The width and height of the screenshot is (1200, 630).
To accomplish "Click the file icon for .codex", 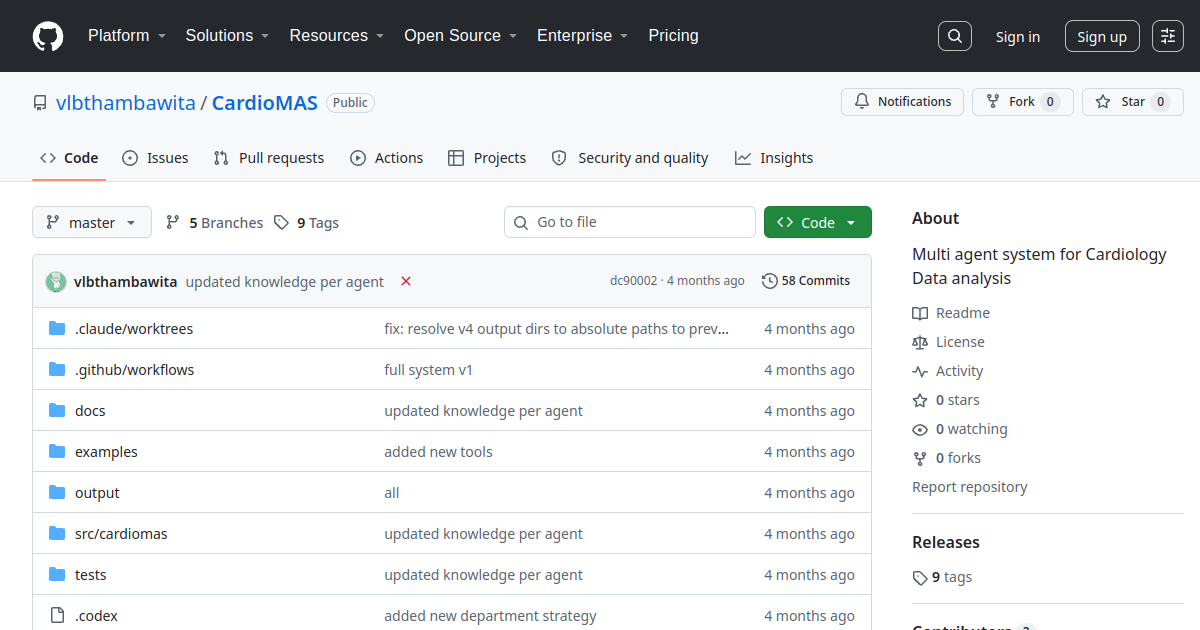I will (x=57, y=616).
